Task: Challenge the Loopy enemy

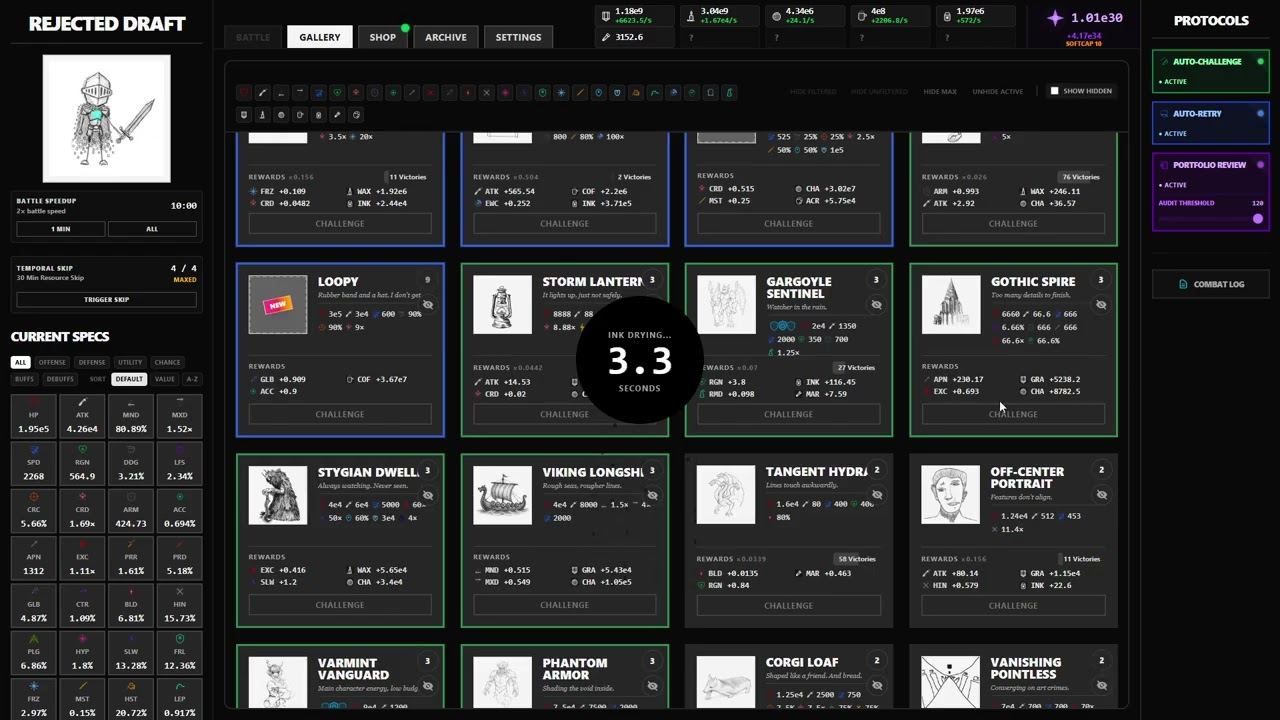Action: pos(340,414)
